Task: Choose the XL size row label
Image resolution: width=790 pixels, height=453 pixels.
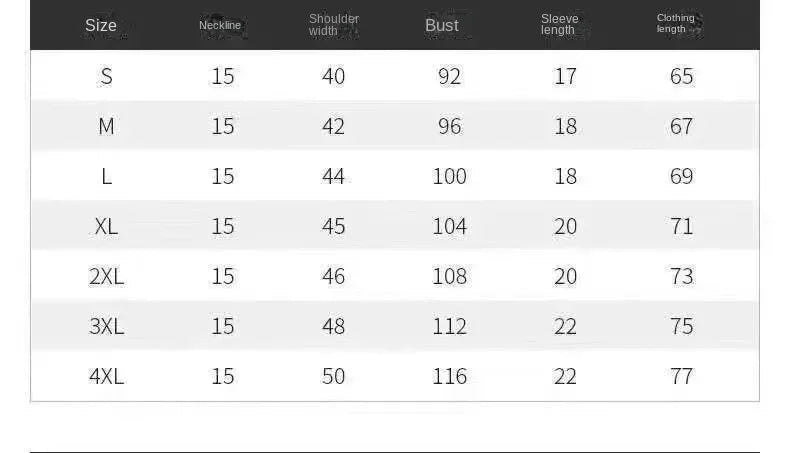Action: 106,226
